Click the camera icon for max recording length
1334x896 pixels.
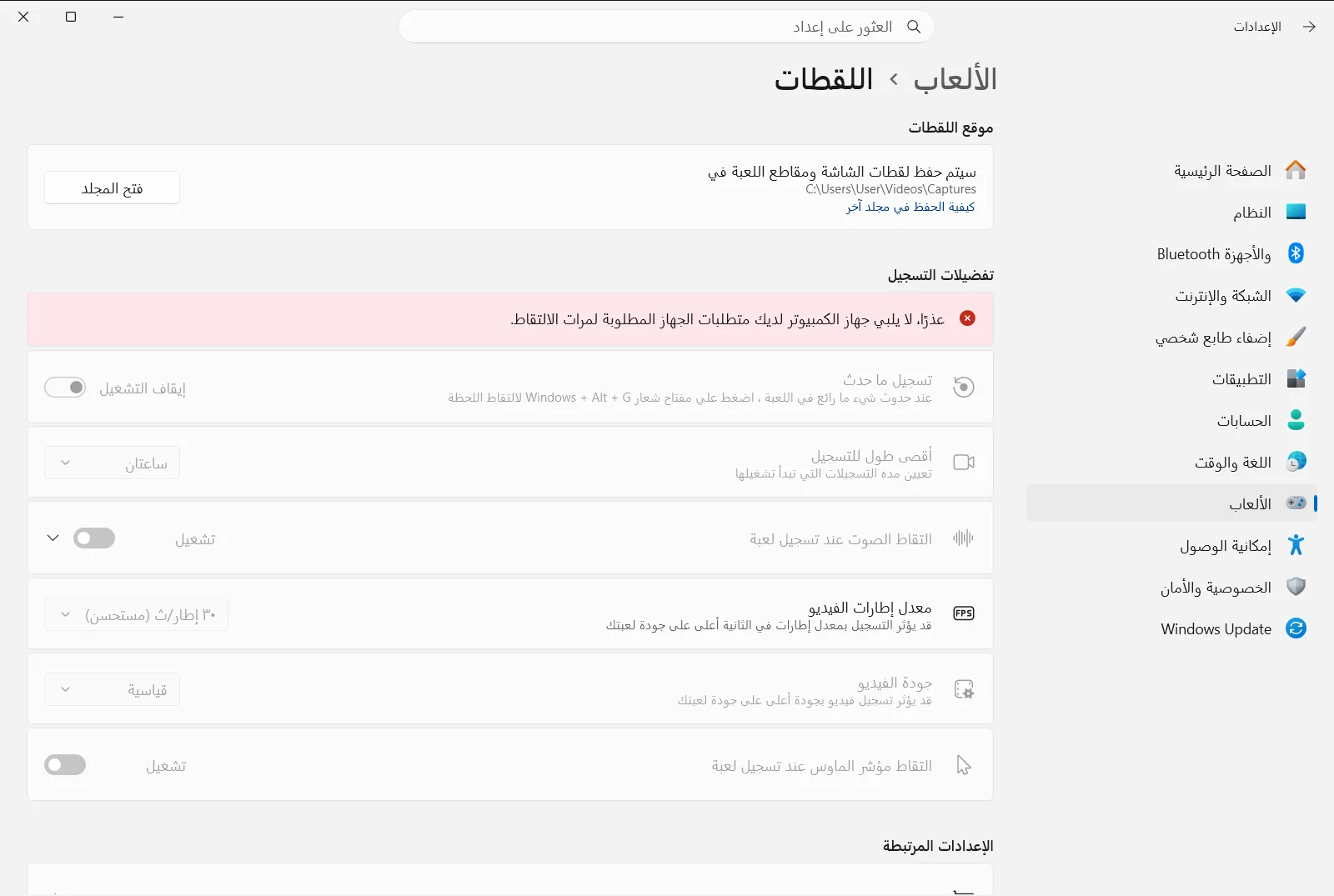pos(964,463)
